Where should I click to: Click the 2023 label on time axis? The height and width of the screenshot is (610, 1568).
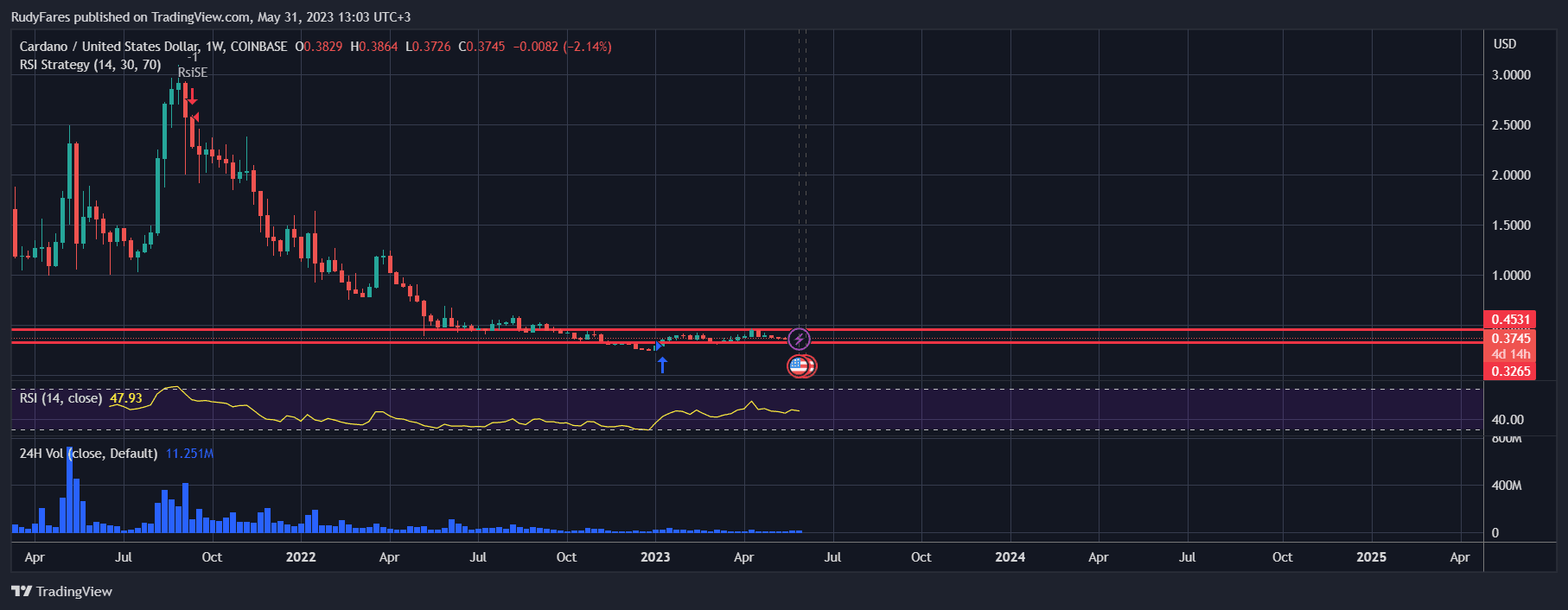tap(655, 557)
